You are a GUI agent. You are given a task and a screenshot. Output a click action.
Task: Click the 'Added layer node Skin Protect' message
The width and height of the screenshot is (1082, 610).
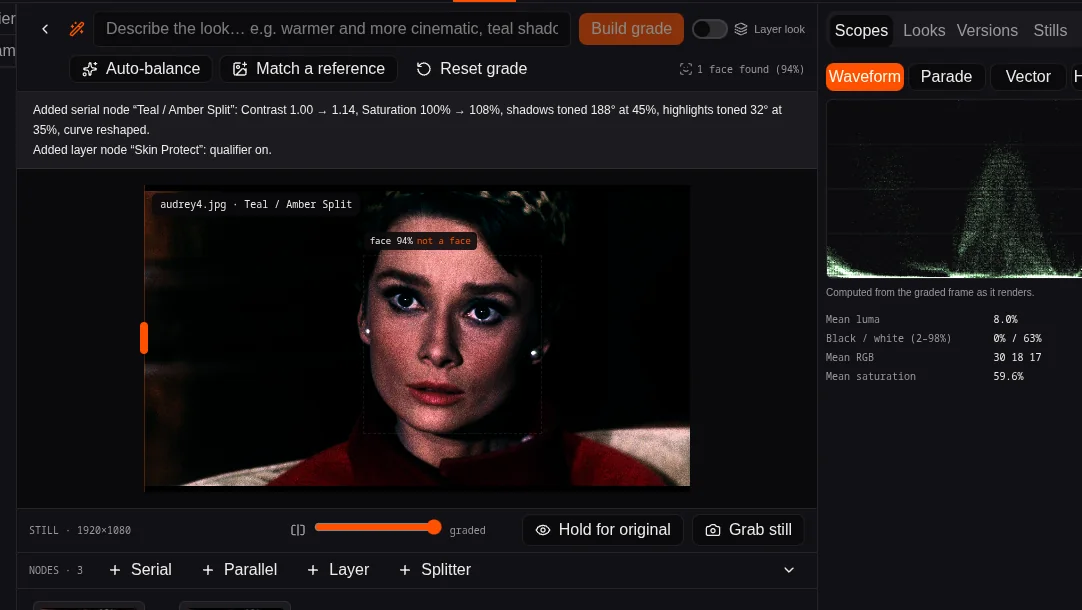152,150
